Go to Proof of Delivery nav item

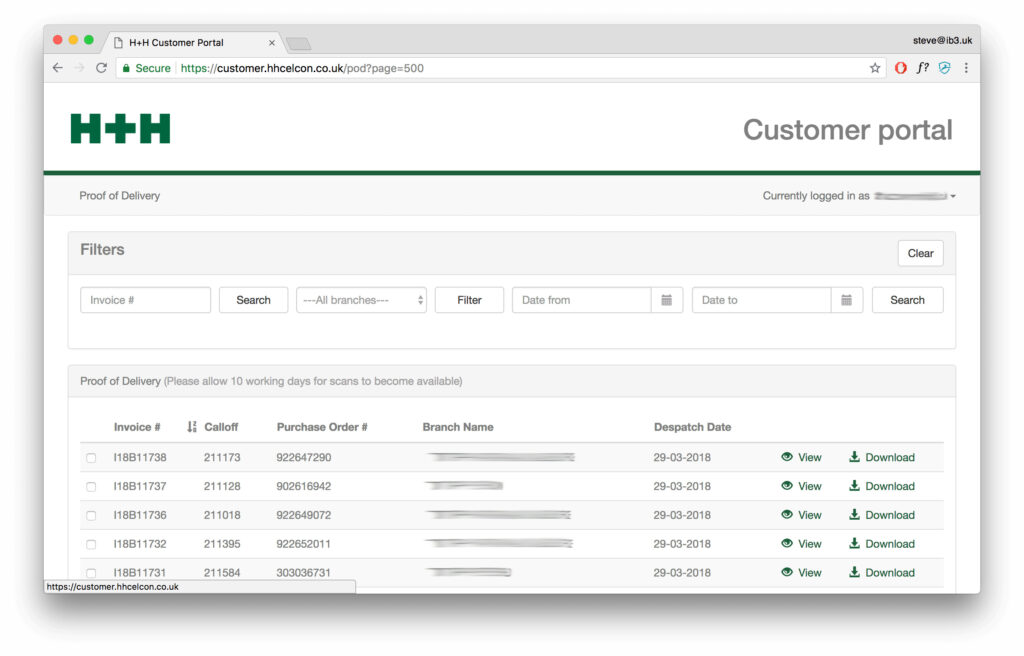coord(120,196)
